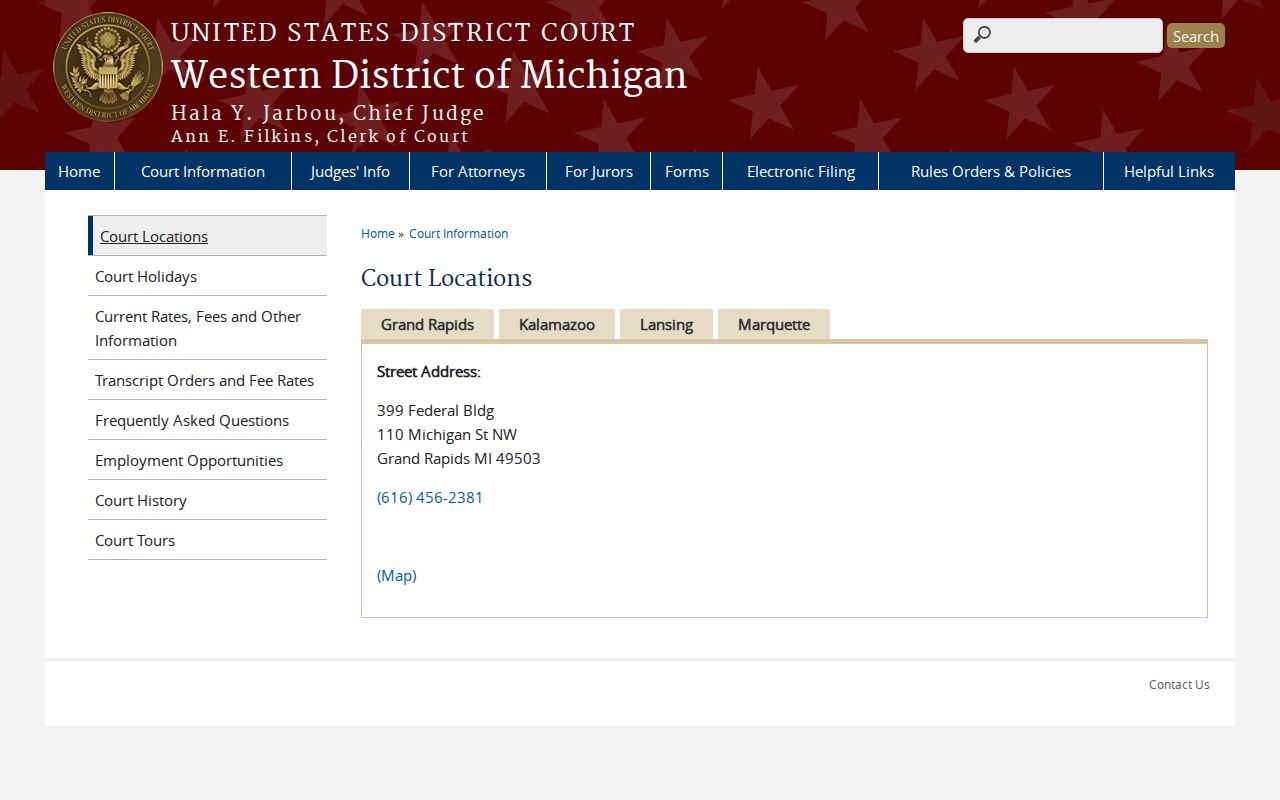This screenshot has width=1280, height=800.
Task: Open Court History sidebar link
Action: pos(208,500)
